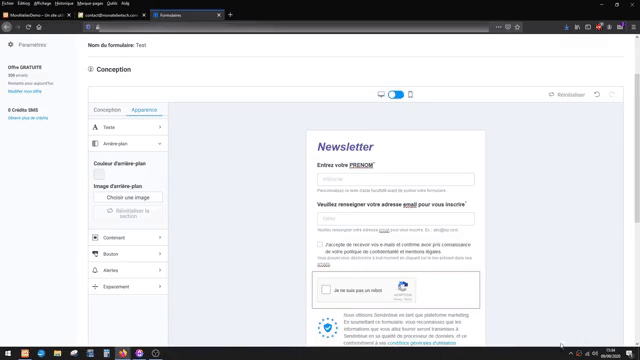Screen dimensions: 640x360
Task: Click the taskbar clock
Action: (x=611, y=353)
